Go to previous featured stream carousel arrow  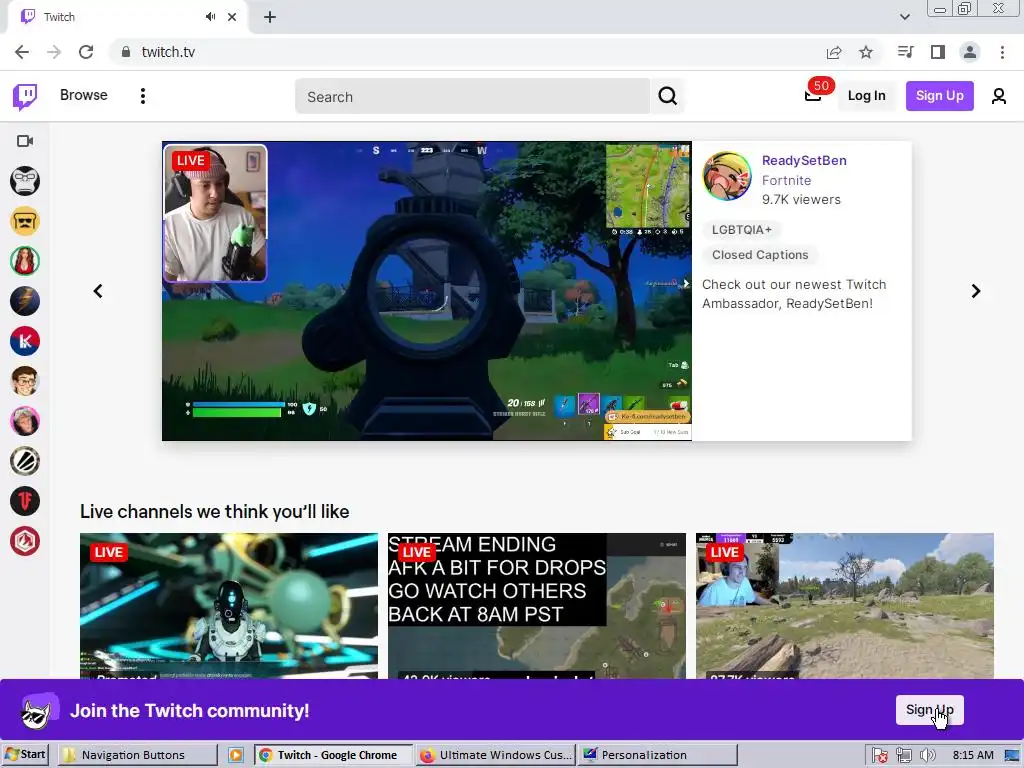point(98,291)
